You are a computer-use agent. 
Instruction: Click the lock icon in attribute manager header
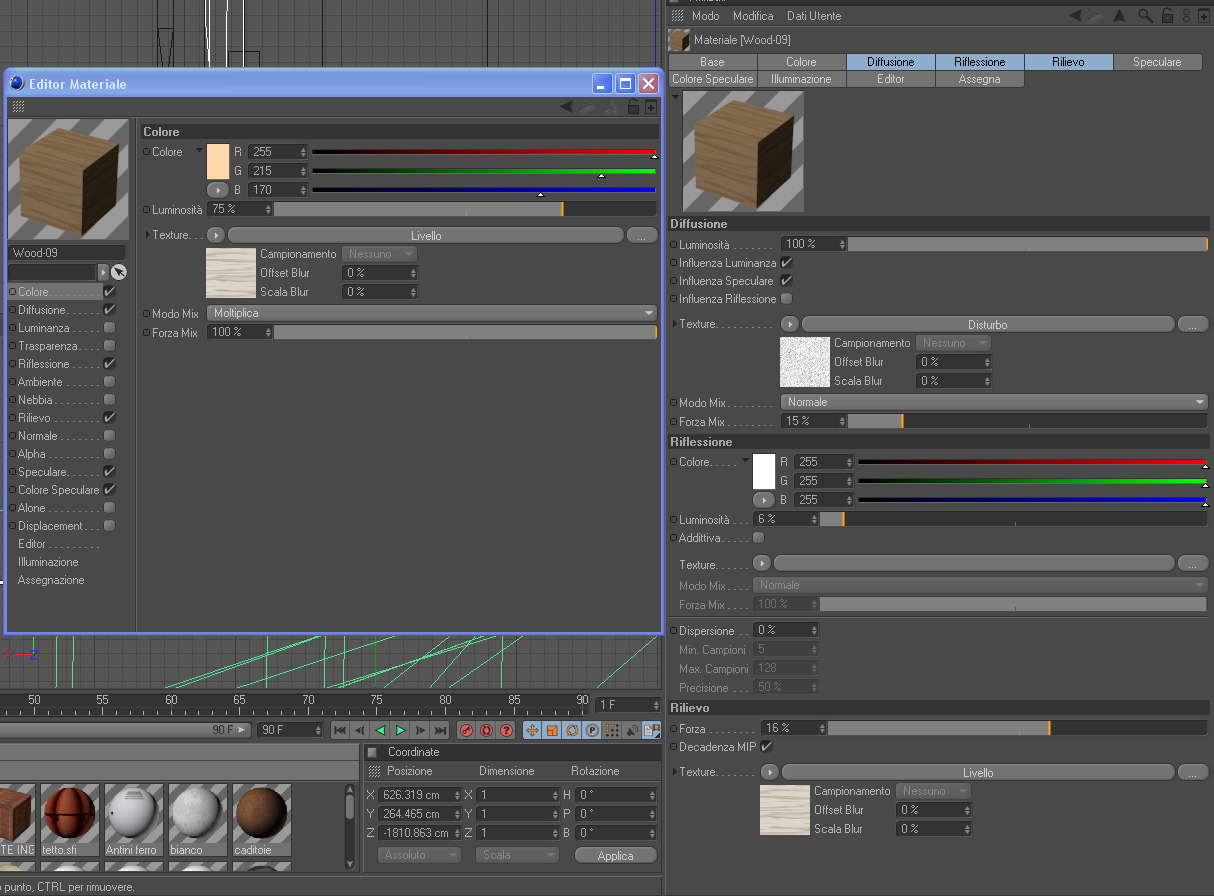(1166, 16)
